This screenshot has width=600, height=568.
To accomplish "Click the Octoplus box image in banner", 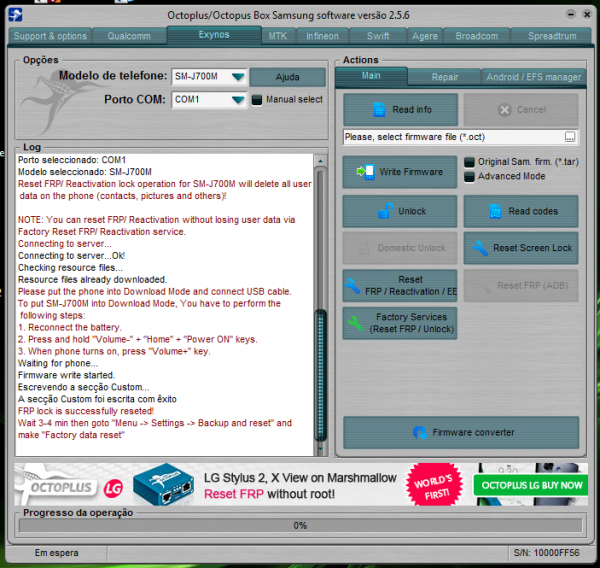I will (x=164, y=484).
